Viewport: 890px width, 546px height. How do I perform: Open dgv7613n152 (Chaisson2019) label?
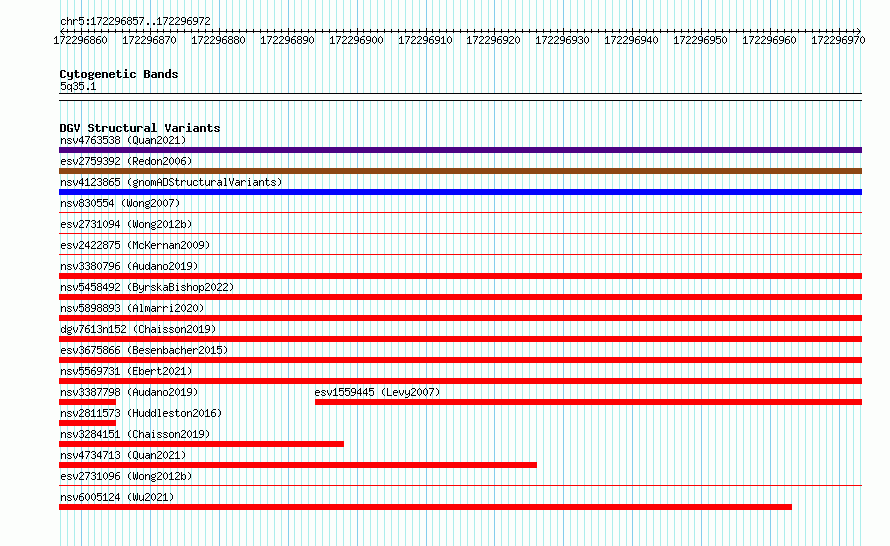138,329
